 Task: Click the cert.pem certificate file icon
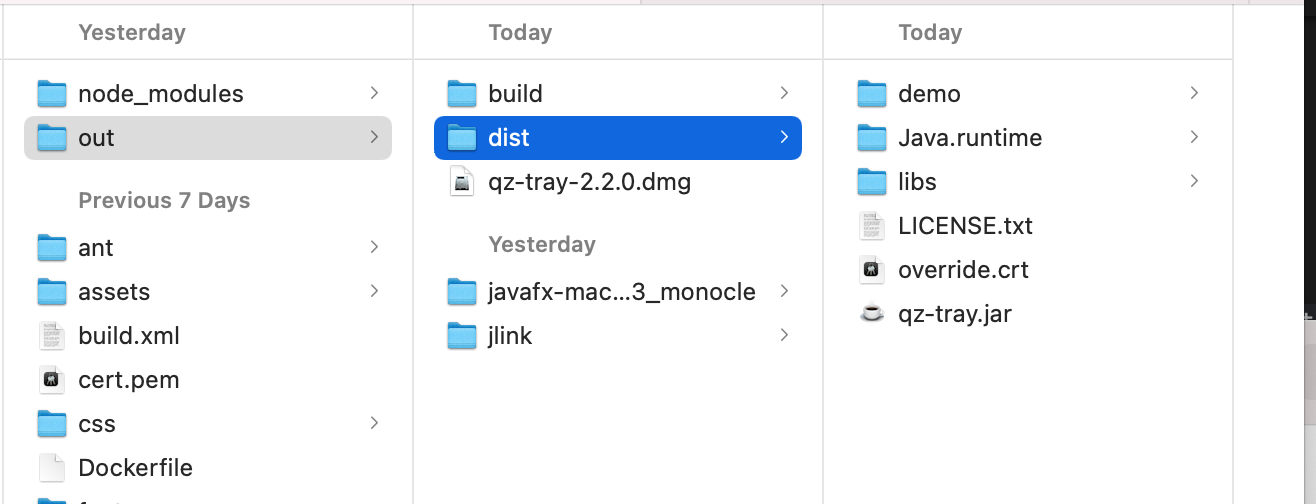[51, 380]
